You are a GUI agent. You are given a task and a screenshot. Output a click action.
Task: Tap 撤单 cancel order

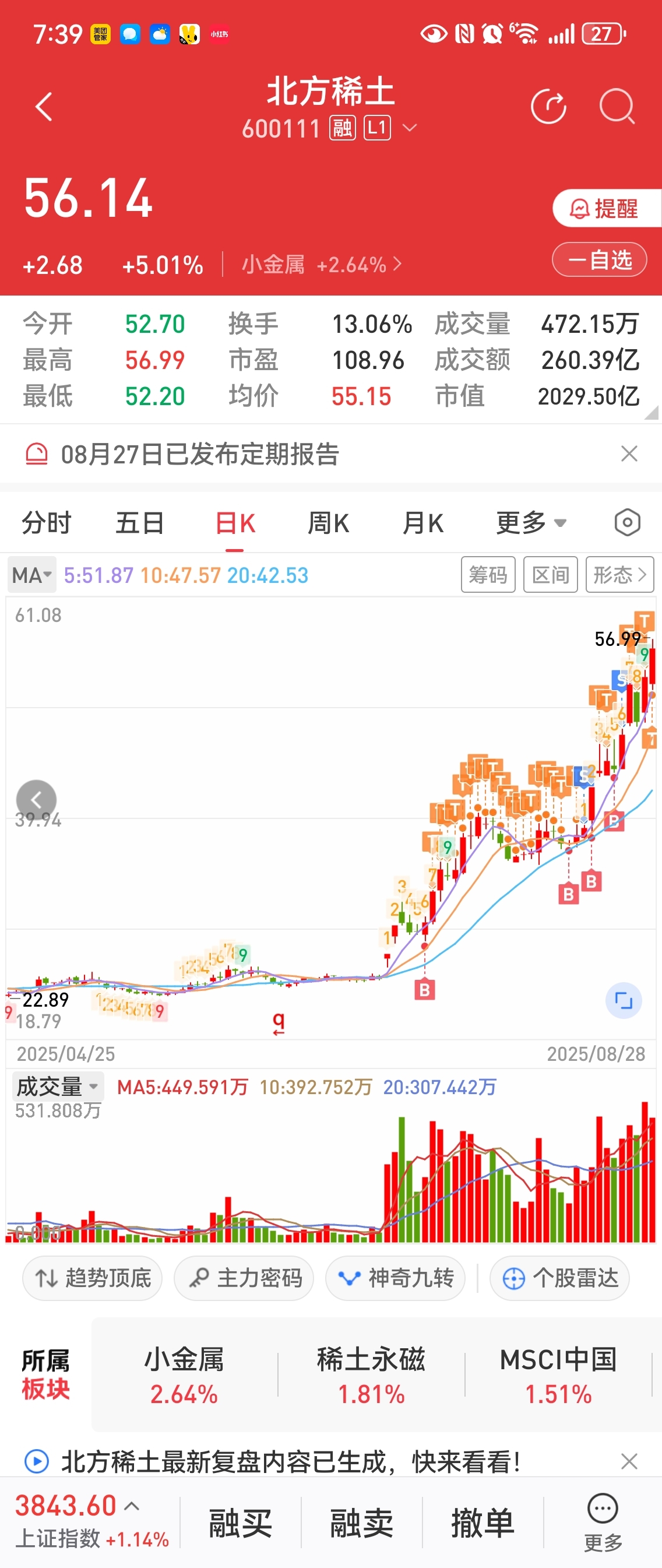point(483,1523)
